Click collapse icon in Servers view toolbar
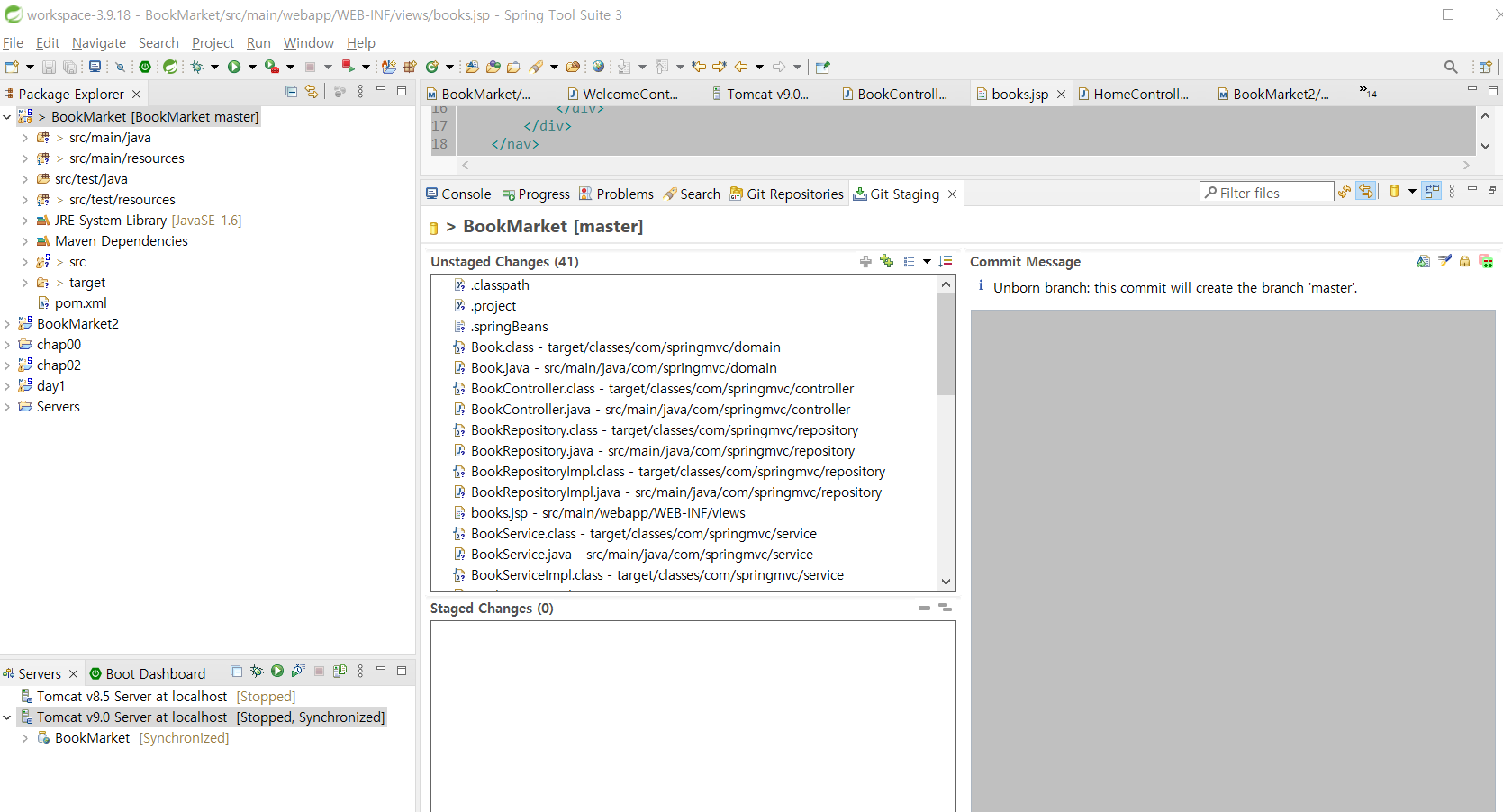Screen dimensions: 1503x812 (x=236, y=672)
